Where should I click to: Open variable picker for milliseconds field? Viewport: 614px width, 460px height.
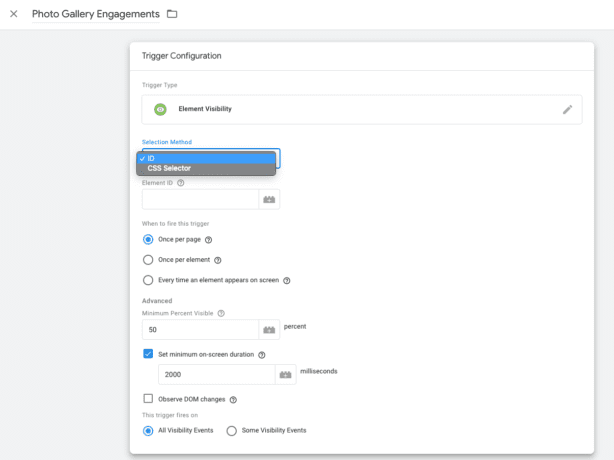285,375
